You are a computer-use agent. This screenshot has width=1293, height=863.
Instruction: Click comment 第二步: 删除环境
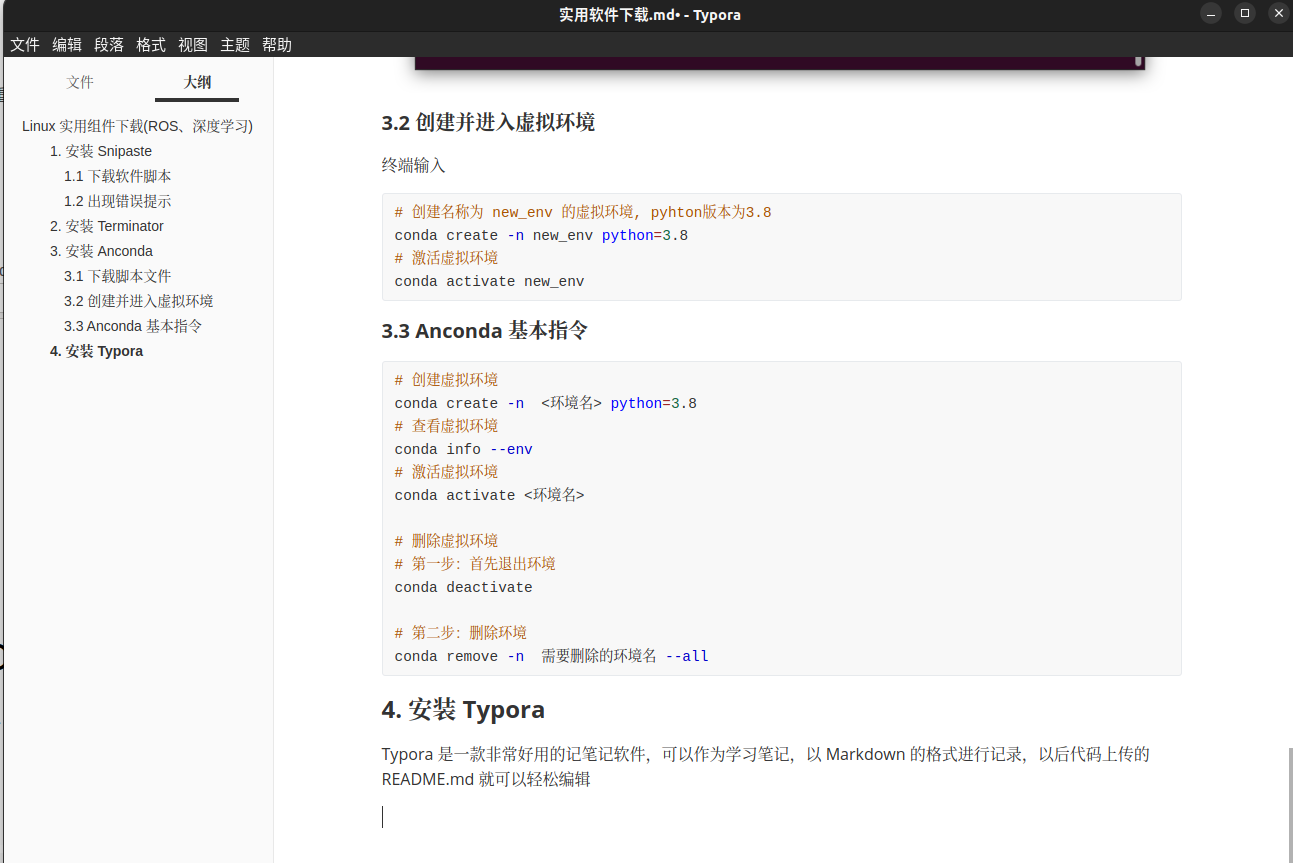coord(460,634)
